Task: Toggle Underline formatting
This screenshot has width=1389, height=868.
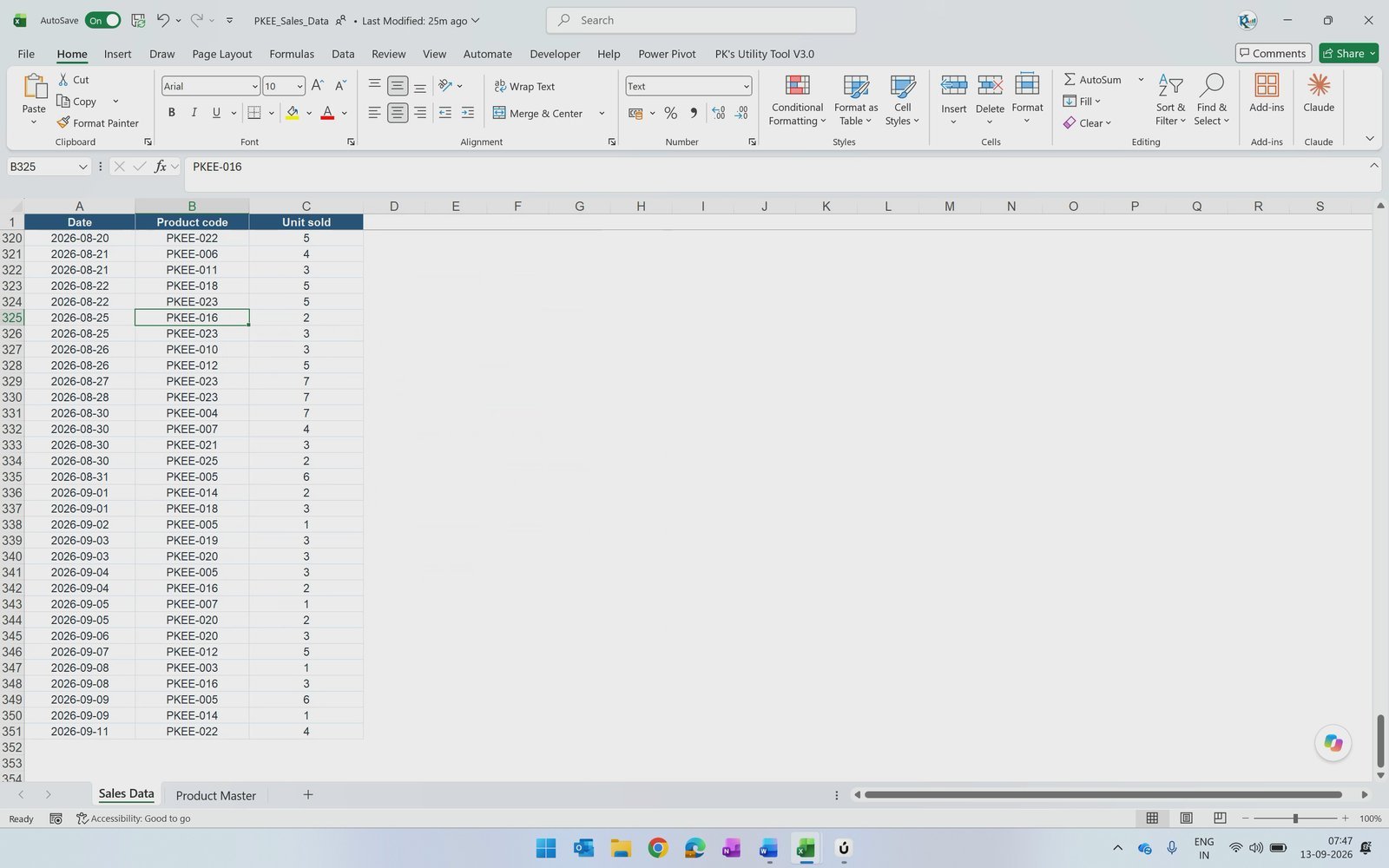Action: tap(216, 112)
